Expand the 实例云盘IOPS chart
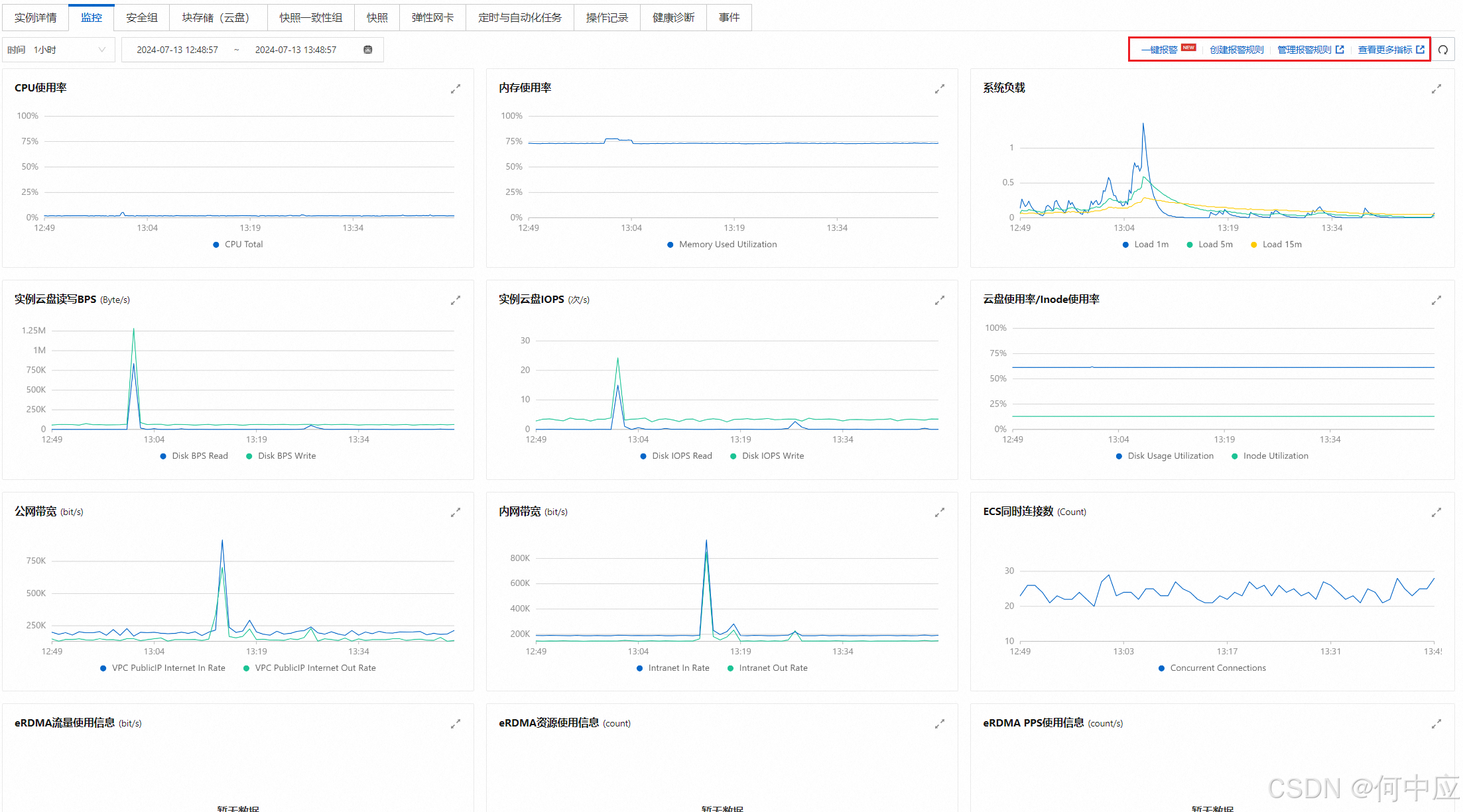Screen dimensions: 1463x812 (x=940, y=300)
